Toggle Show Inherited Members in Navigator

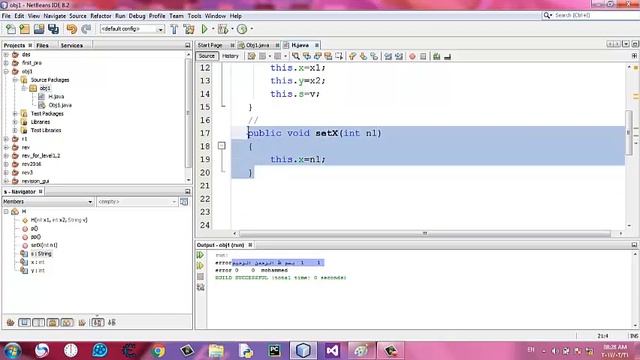tap(11, 322)
